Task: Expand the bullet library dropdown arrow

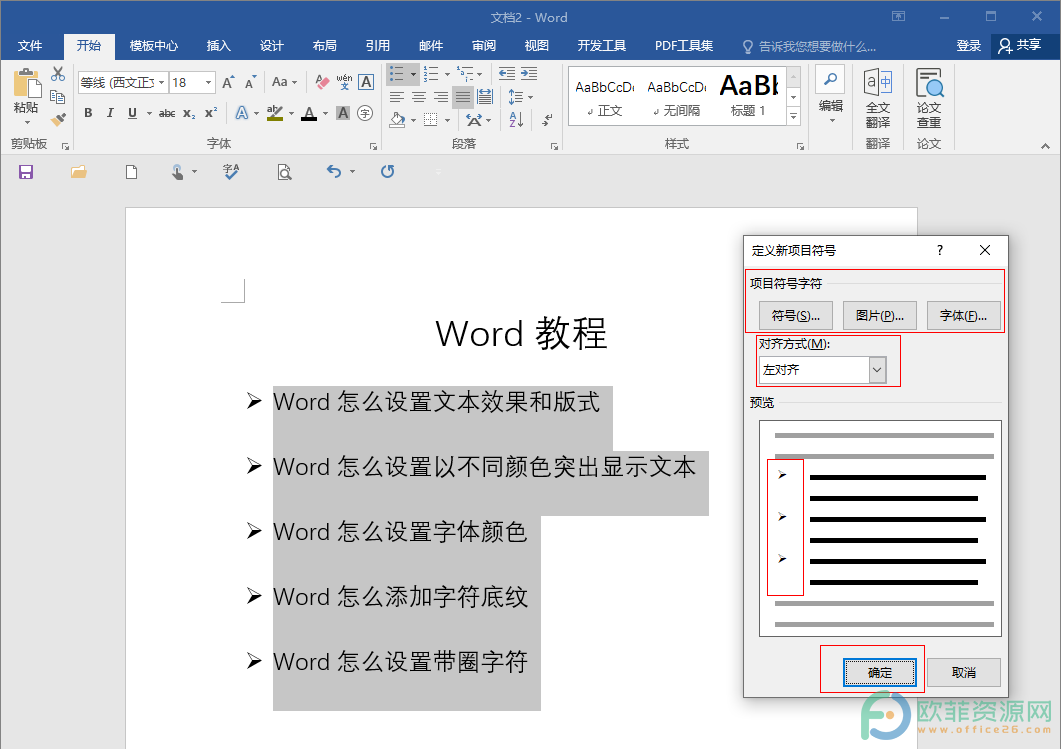Action: [413, 74]
